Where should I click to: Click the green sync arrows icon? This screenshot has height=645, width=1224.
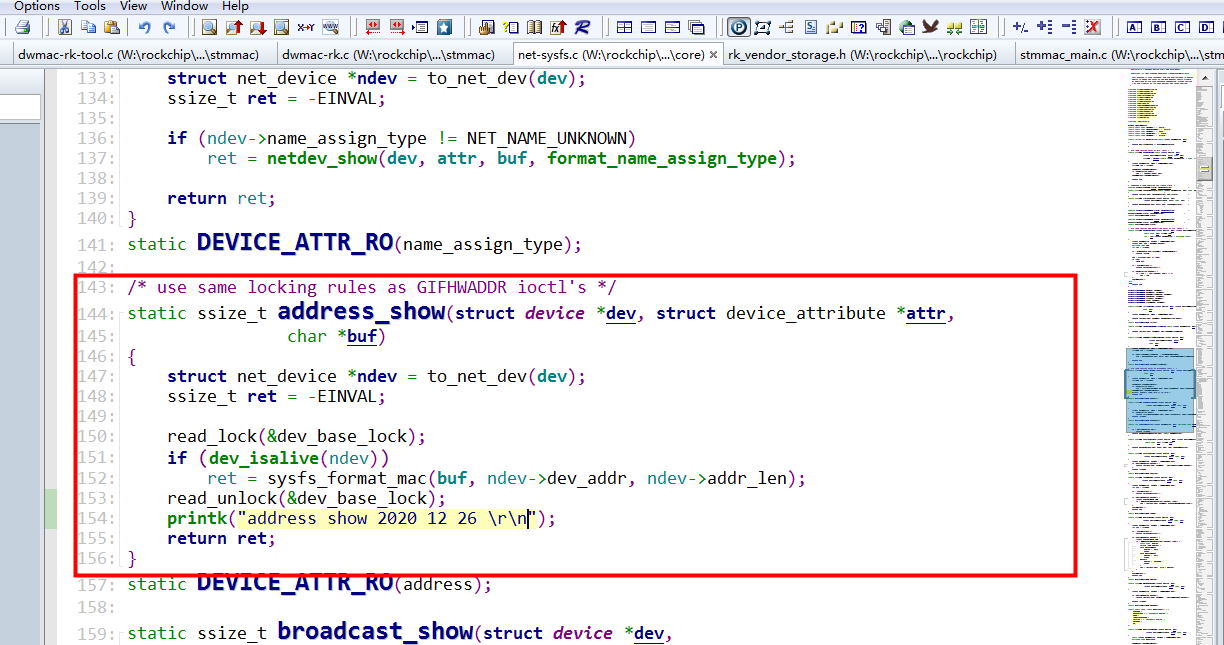click(954, 27)
